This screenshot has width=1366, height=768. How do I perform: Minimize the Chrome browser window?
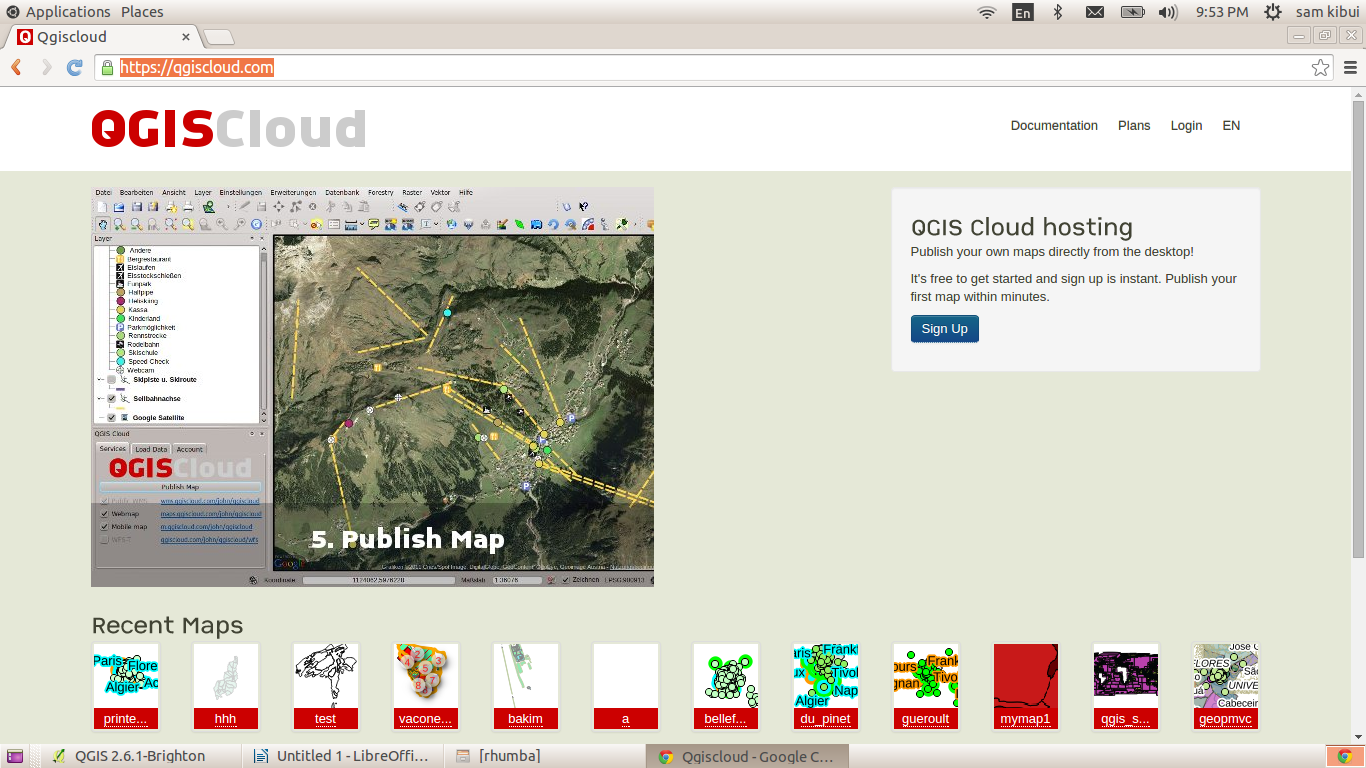pos(1300,36)
